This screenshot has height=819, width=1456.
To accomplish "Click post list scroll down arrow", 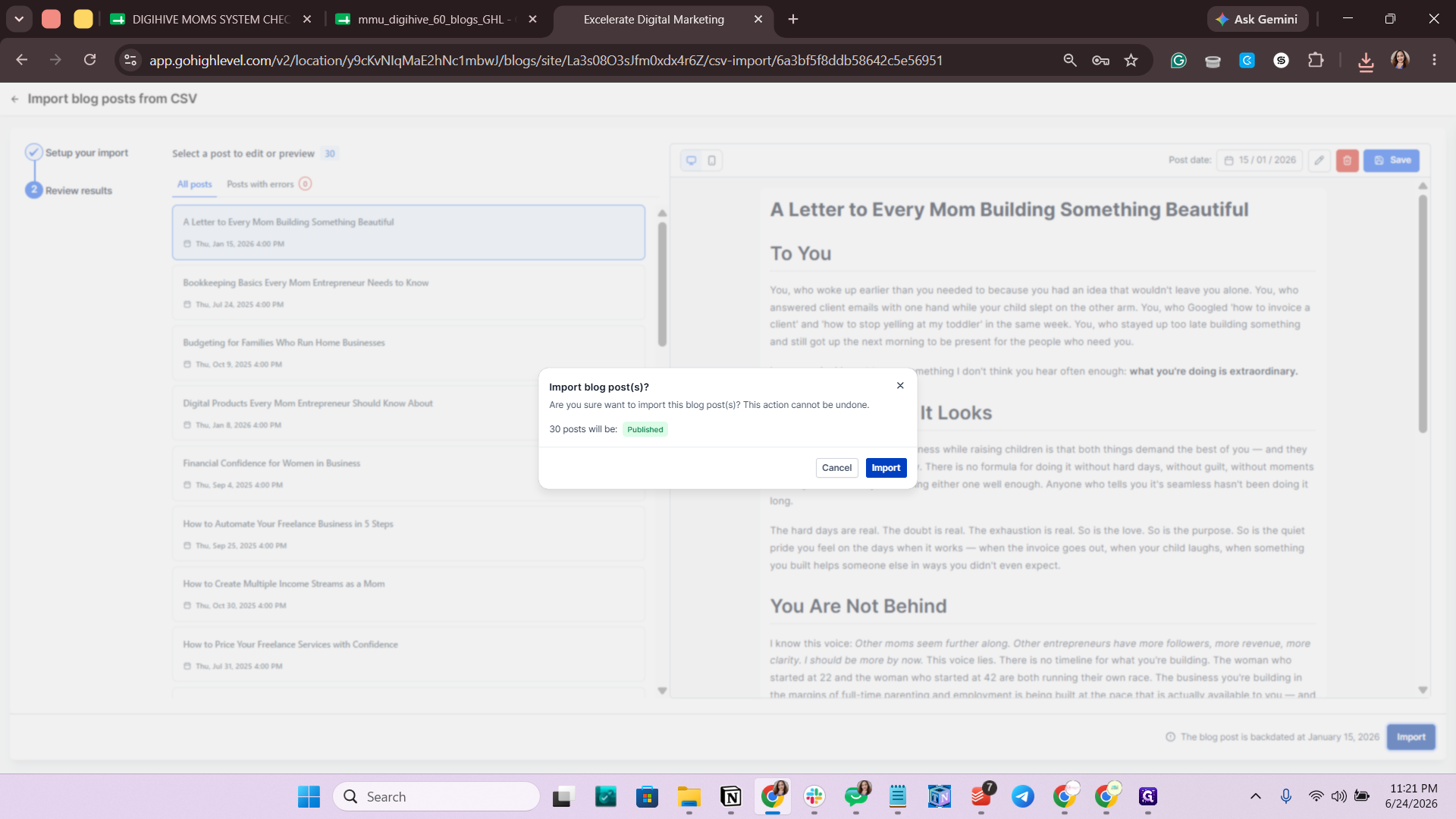I will tap(662, 691).
